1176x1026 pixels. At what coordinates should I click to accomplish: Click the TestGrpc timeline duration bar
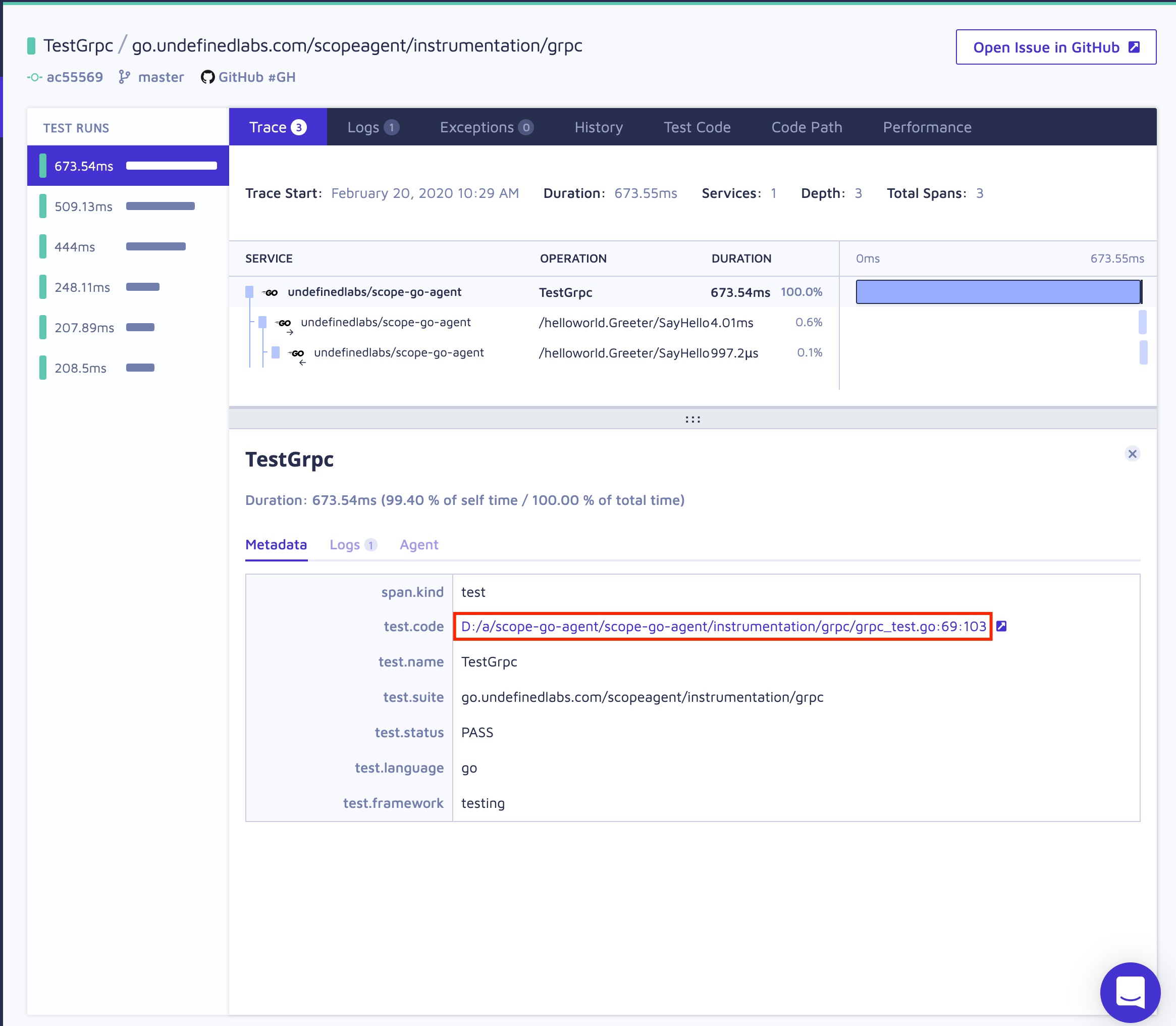(997, 292)
